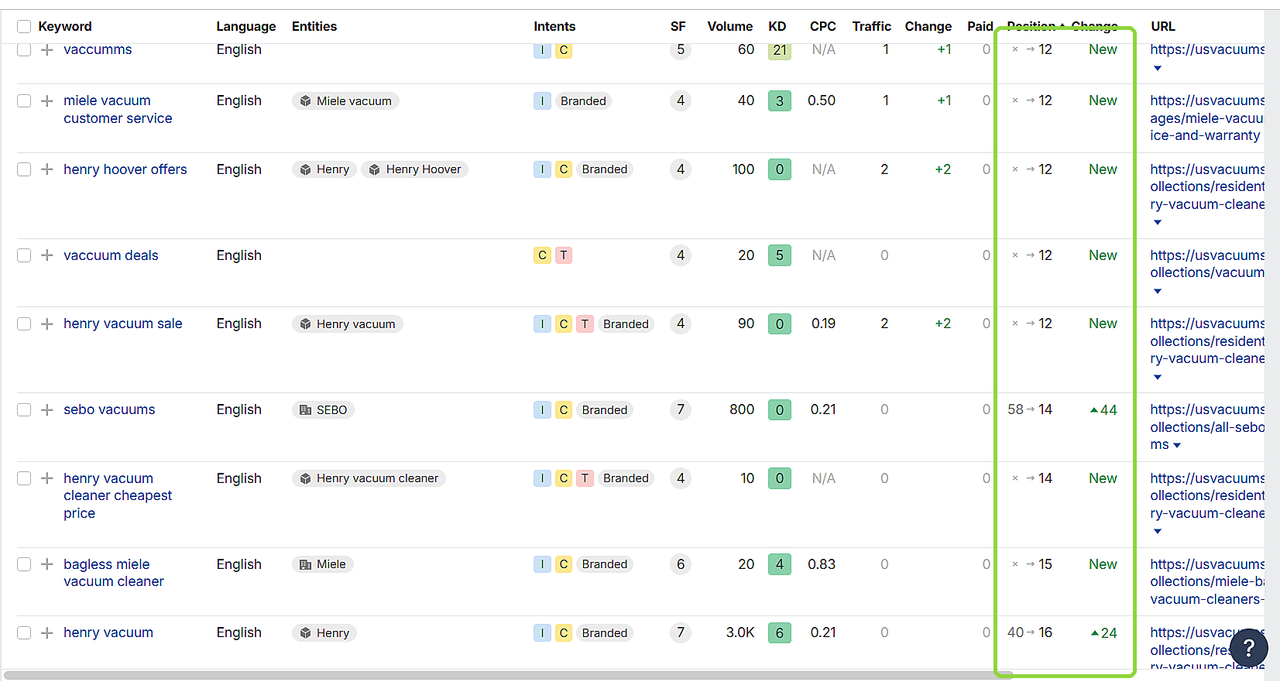Click SF badge 5 in vaccumms row

click(681, 50)
